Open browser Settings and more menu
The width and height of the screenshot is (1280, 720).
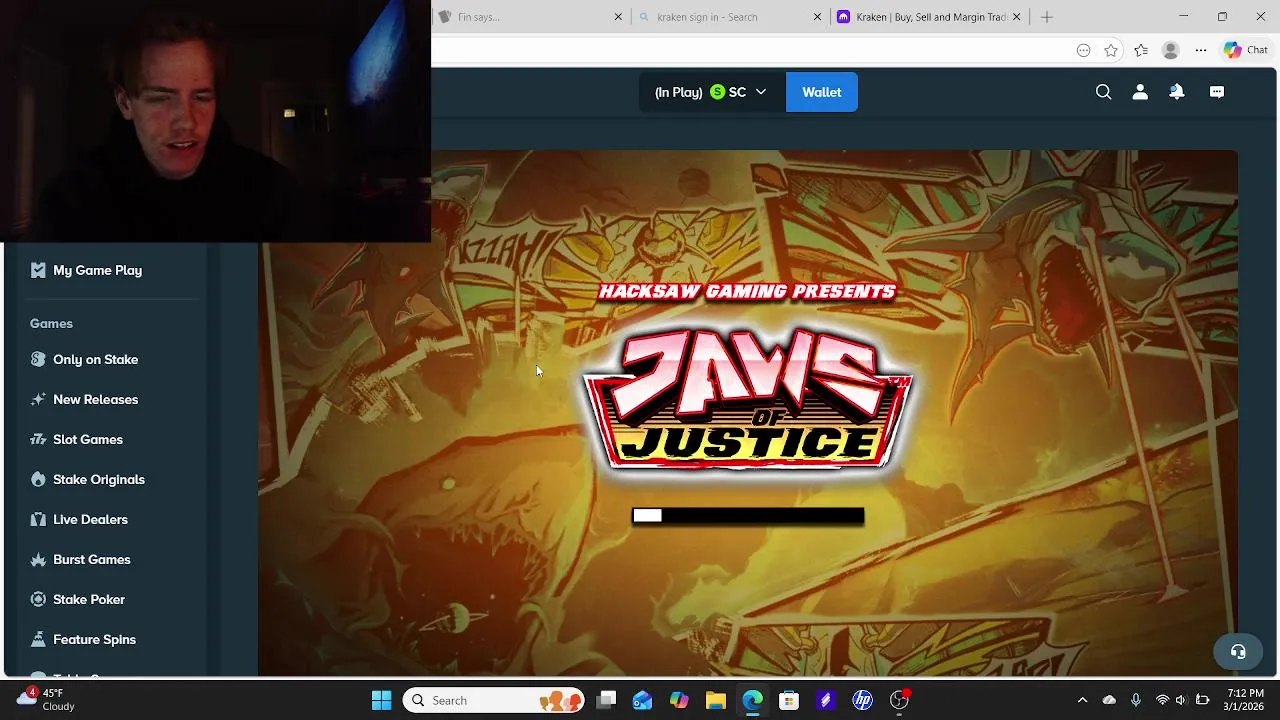1201,50
